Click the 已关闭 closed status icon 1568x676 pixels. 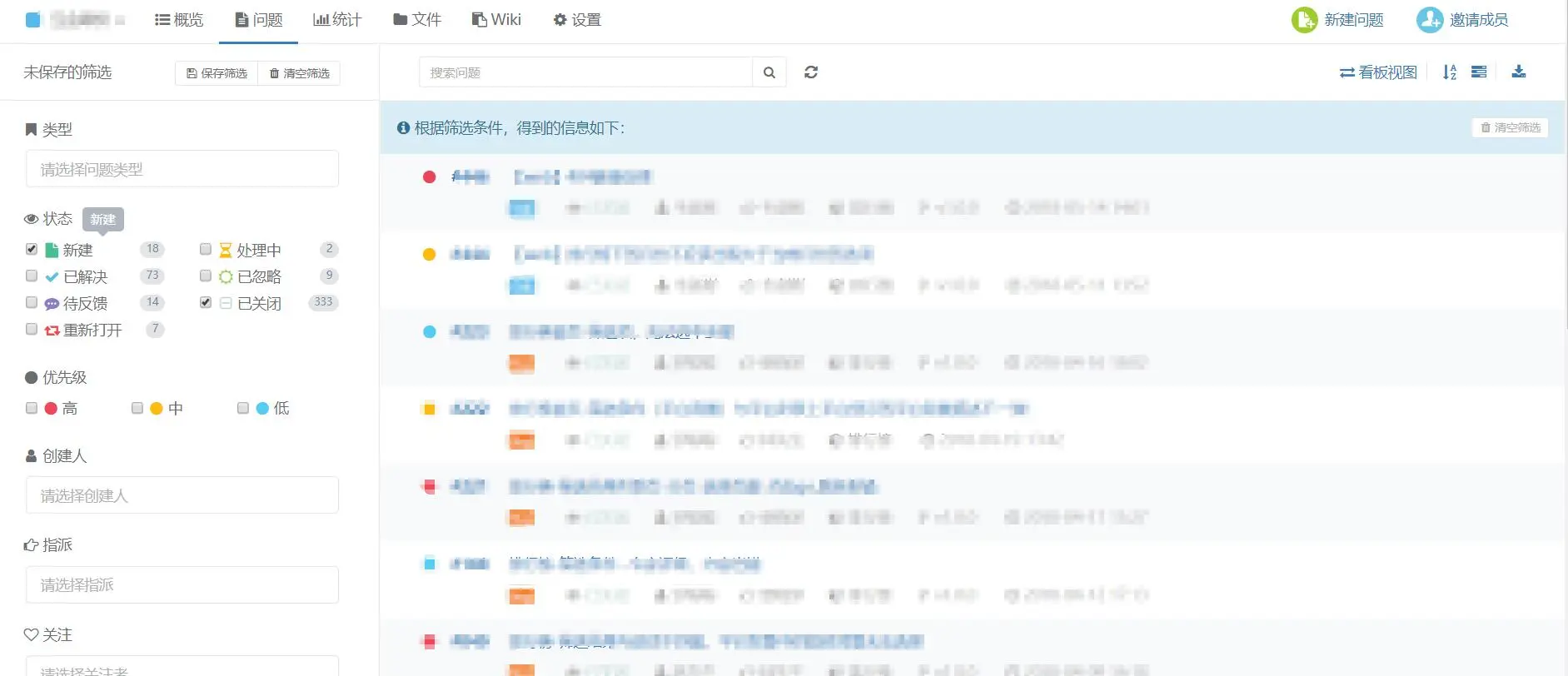pyautogui.click(x=226, y=303)
